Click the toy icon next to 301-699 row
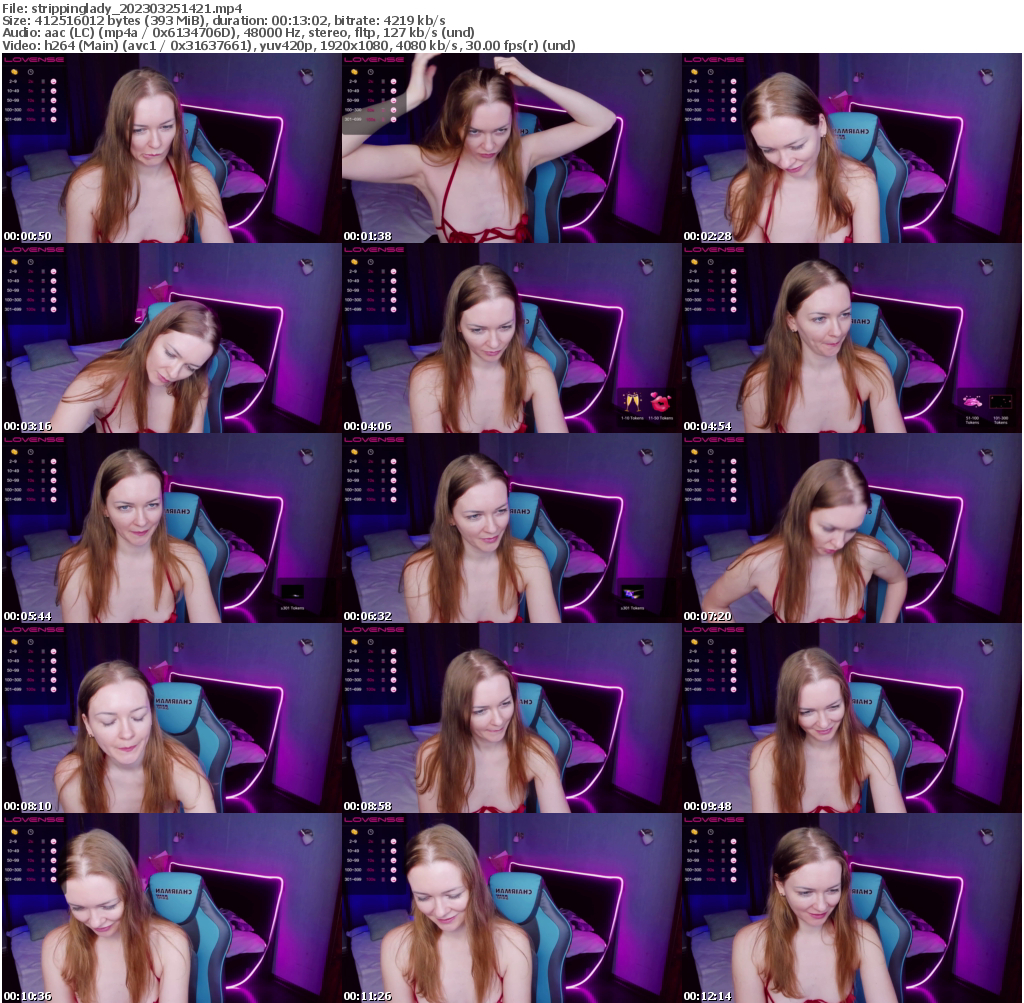1024x1003 pixels. 53,118
